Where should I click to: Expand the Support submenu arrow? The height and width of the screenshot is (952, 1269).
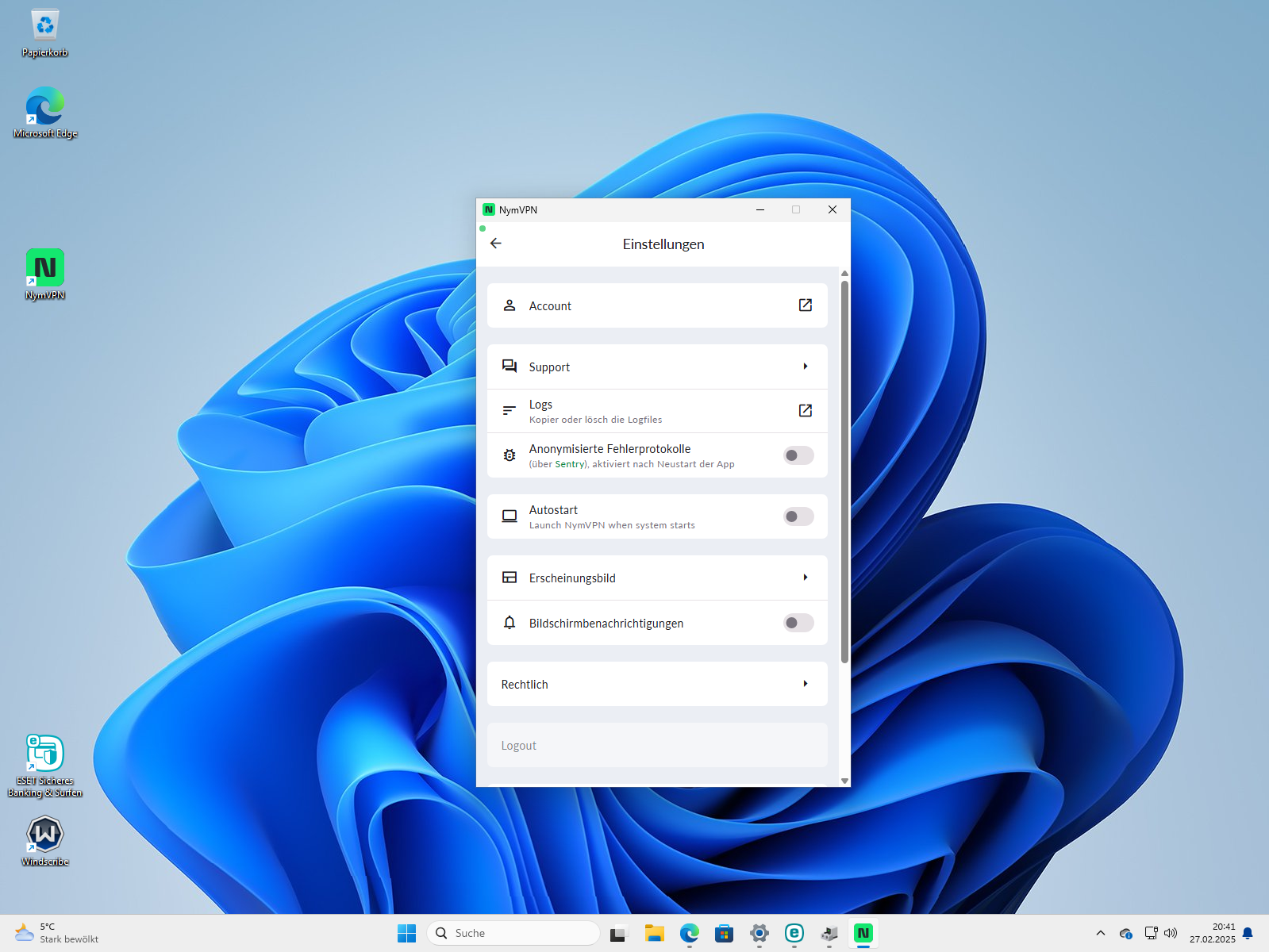[806, 367]
